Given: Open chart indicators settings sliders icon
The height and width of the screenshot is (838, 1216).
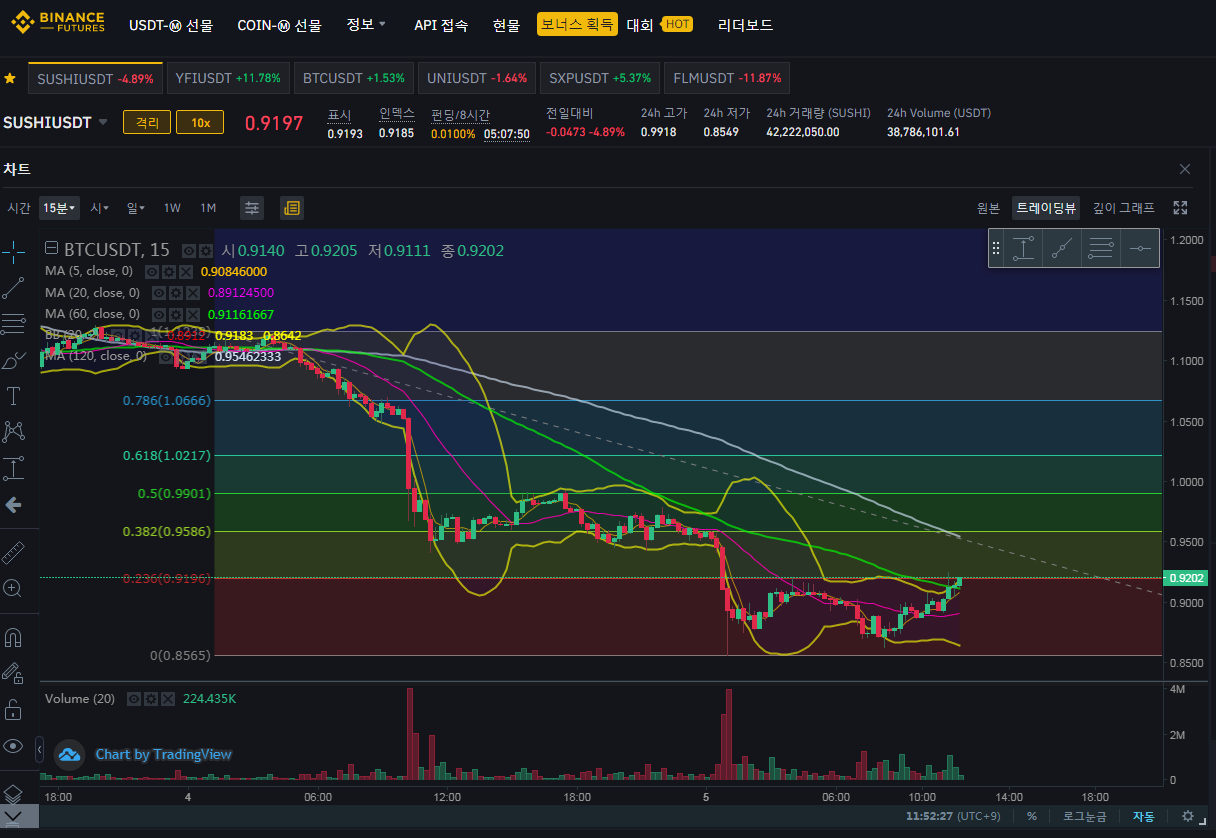Looking at the screenshot, I should 252,208.
